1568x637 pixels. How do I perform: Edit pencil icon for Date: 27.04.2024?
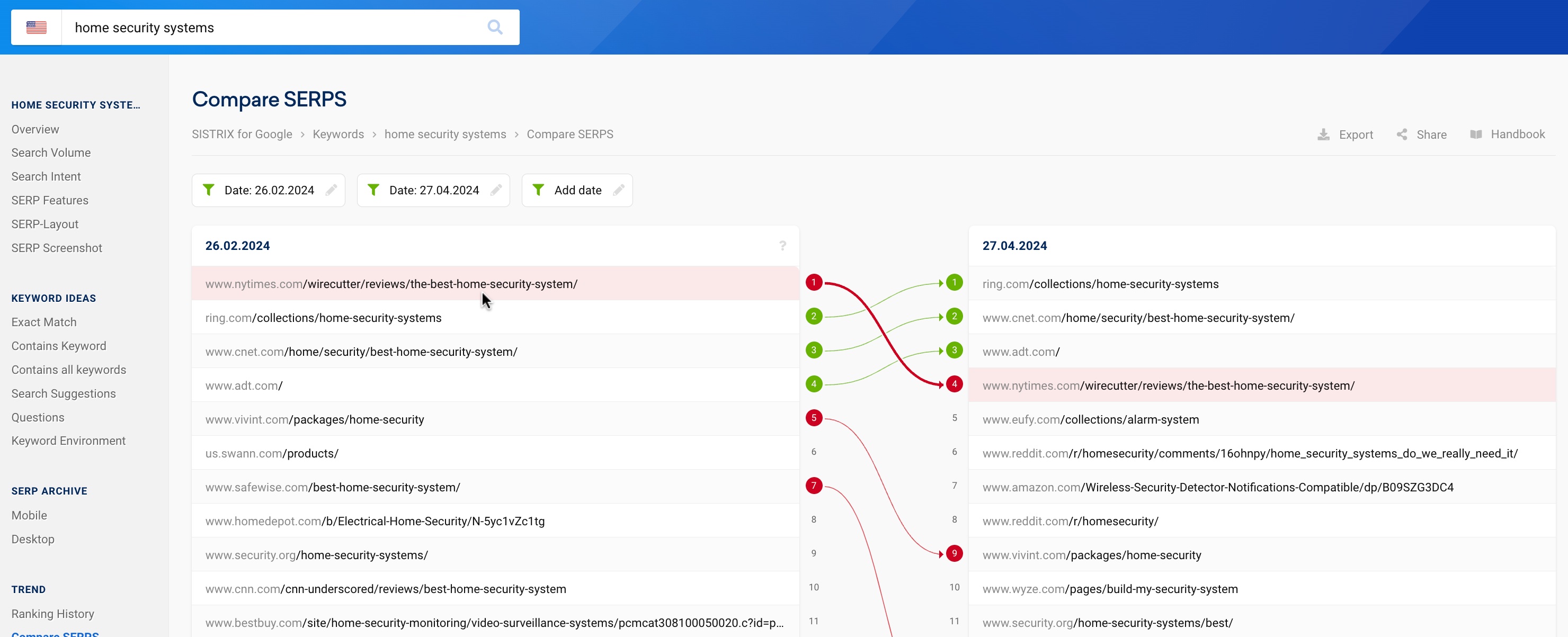tap(496, 190)
